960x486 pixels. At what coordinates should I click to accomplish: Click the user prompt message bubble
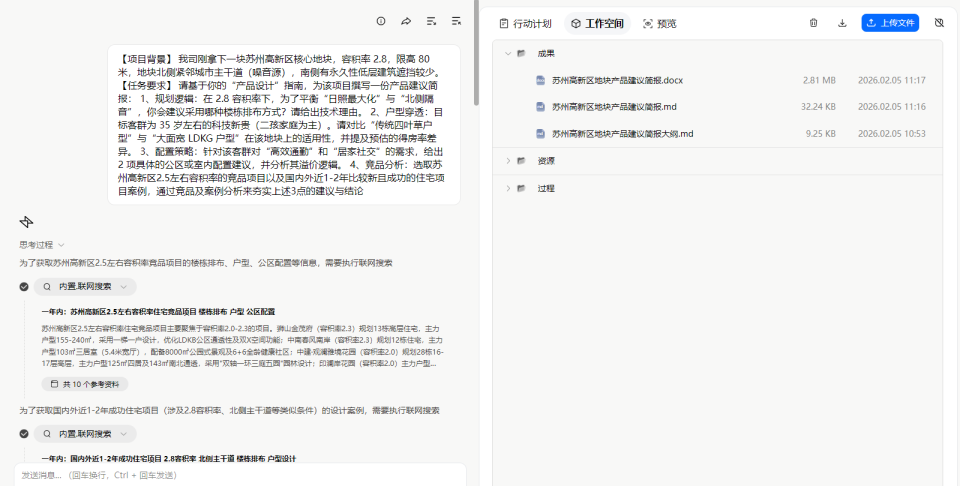point(284,124)
